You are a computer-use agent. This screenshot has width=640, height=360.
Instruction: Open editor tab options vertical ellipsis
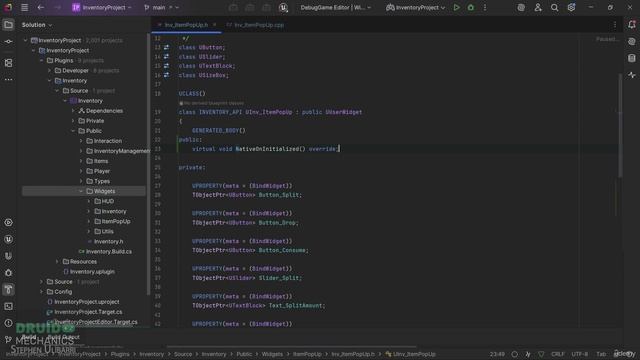(615, 25)
